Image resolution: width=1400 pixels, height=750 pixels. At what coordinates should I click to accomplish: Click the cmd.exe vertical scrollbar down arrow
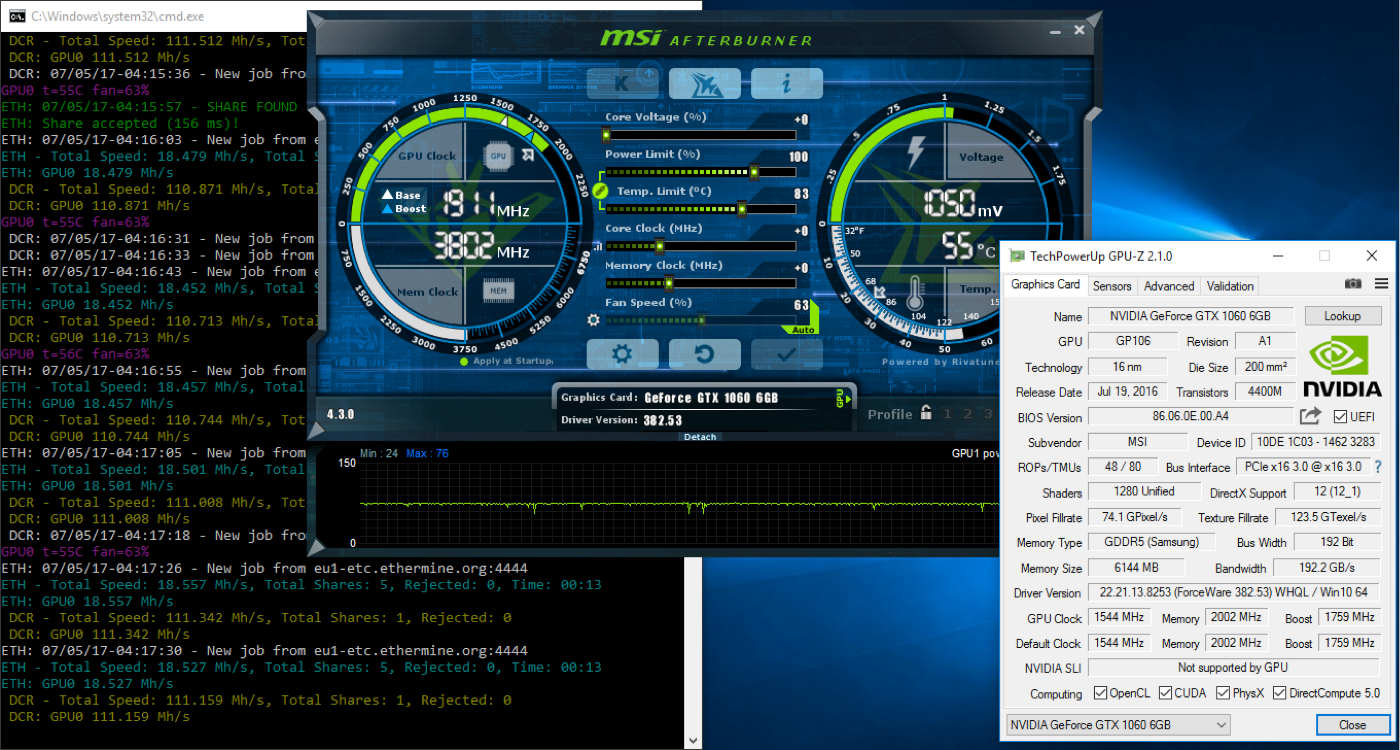(692, 740)
